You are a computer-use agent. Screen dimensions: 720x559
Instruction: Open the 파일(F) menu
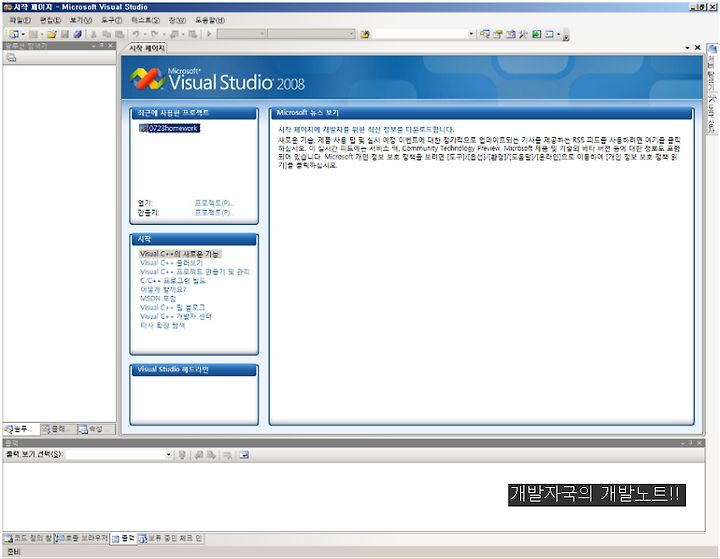(x=20, y=20)
